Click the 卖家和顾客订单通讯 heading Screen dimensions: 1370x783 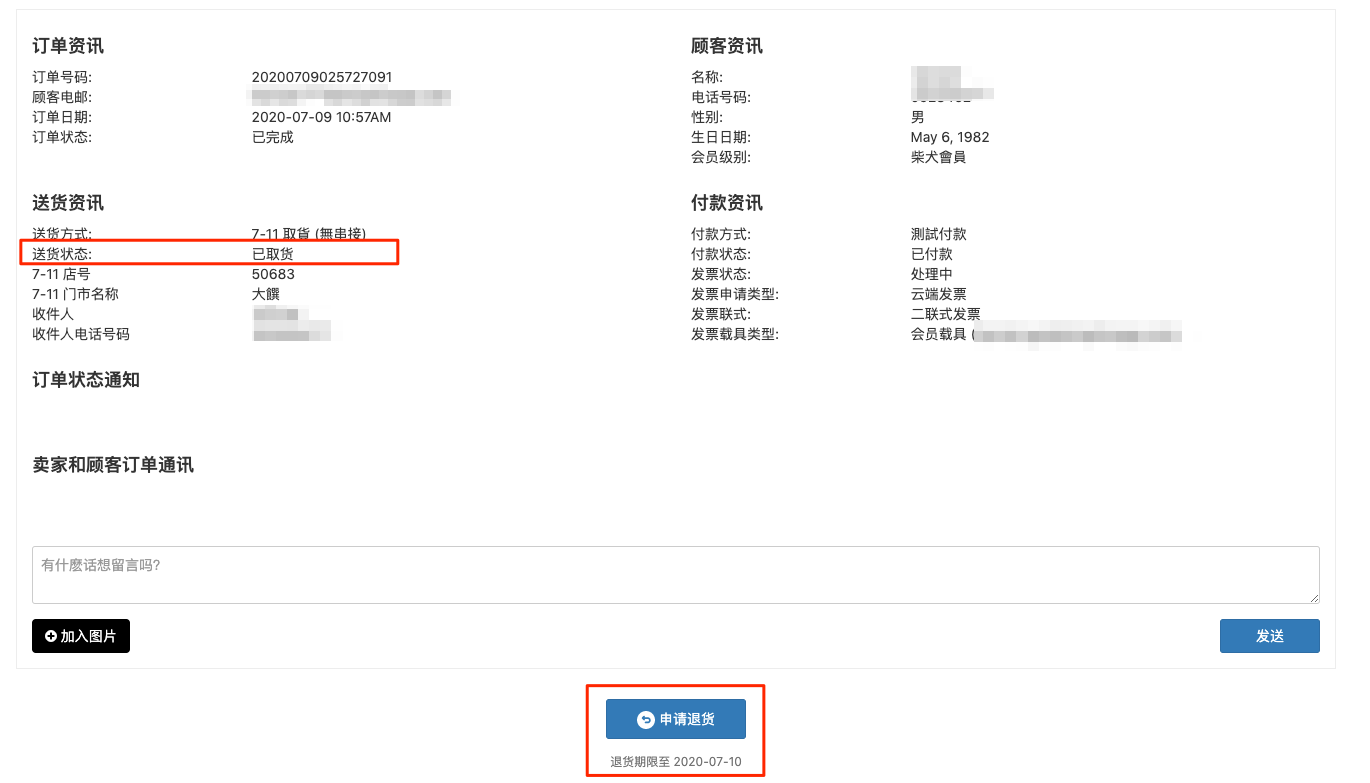pyautogui.click(x=113, y=465)
